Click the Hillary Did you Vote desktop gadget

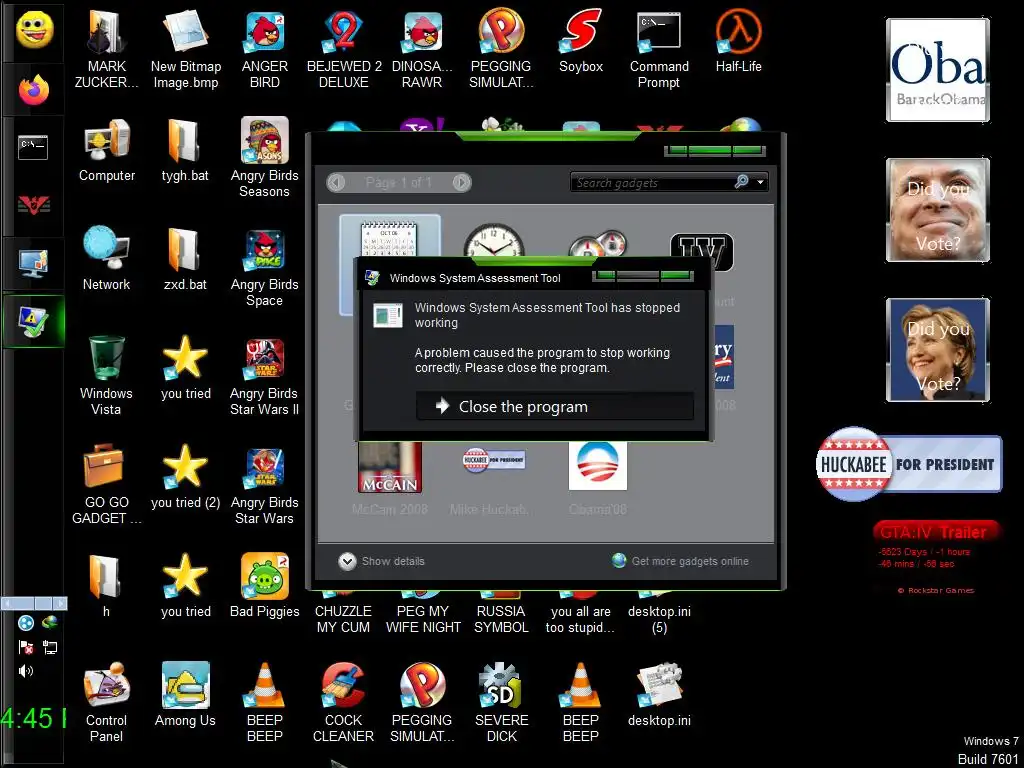(938, 349)
